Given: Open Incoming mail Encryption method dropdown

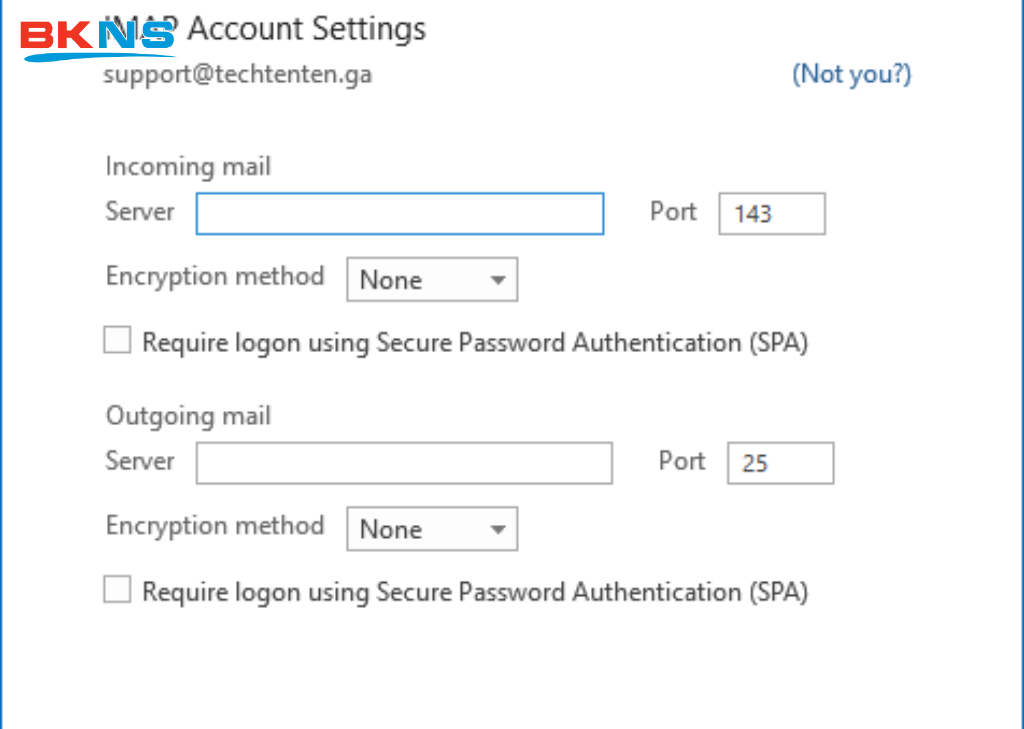Looking at the screenshot, I should coord(431,280).
